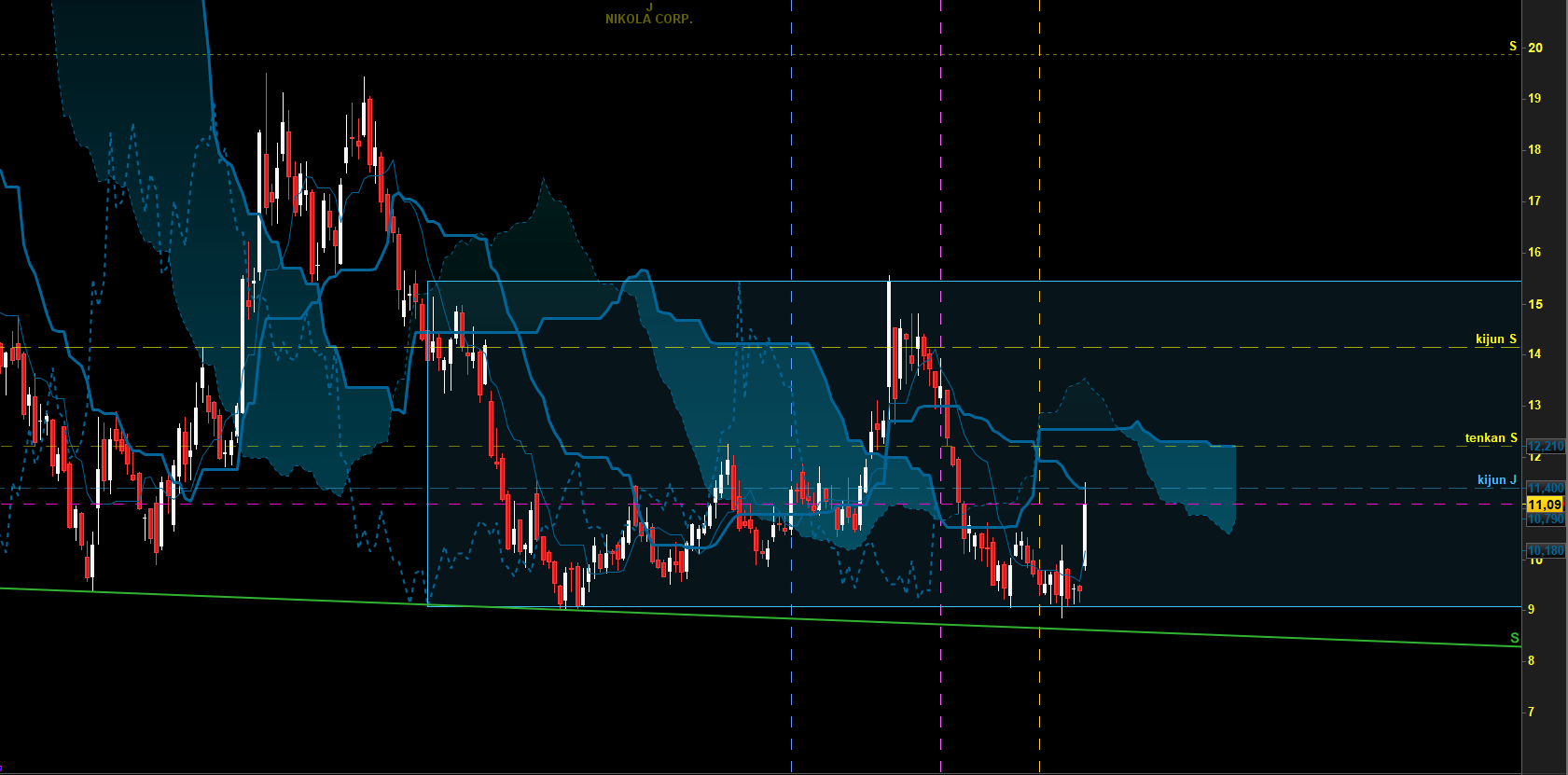Click the yellow current price tag 11,09
This screenshot has width=1568, height=775.
tap(1545, 505)
